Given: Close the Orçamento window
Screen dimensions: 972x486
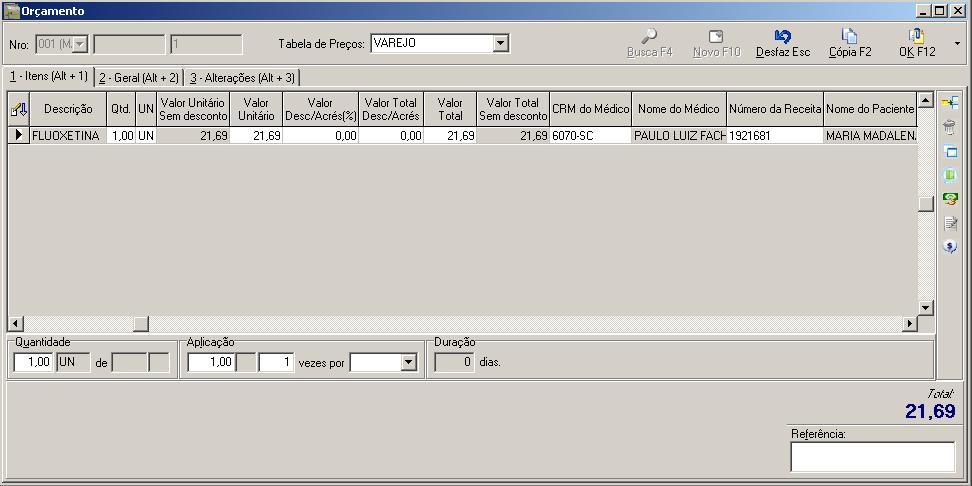Looking at the screenshot, I should (957, 11).
